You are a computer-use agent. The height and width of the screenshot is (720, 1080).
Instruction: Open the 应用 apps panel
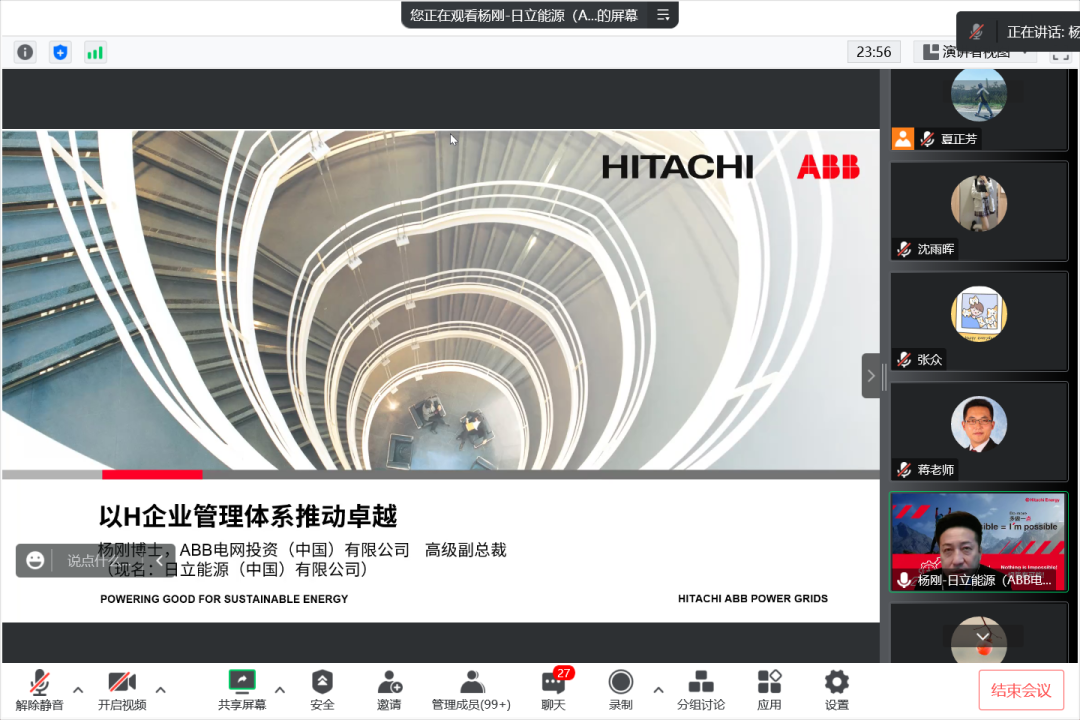click(x=769, y=690)
